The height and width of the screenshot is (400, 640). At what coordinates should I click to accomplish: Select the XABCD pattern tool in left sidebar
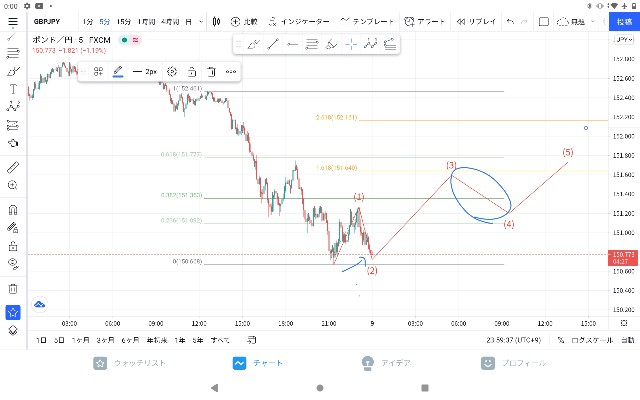tap(13, 107)
